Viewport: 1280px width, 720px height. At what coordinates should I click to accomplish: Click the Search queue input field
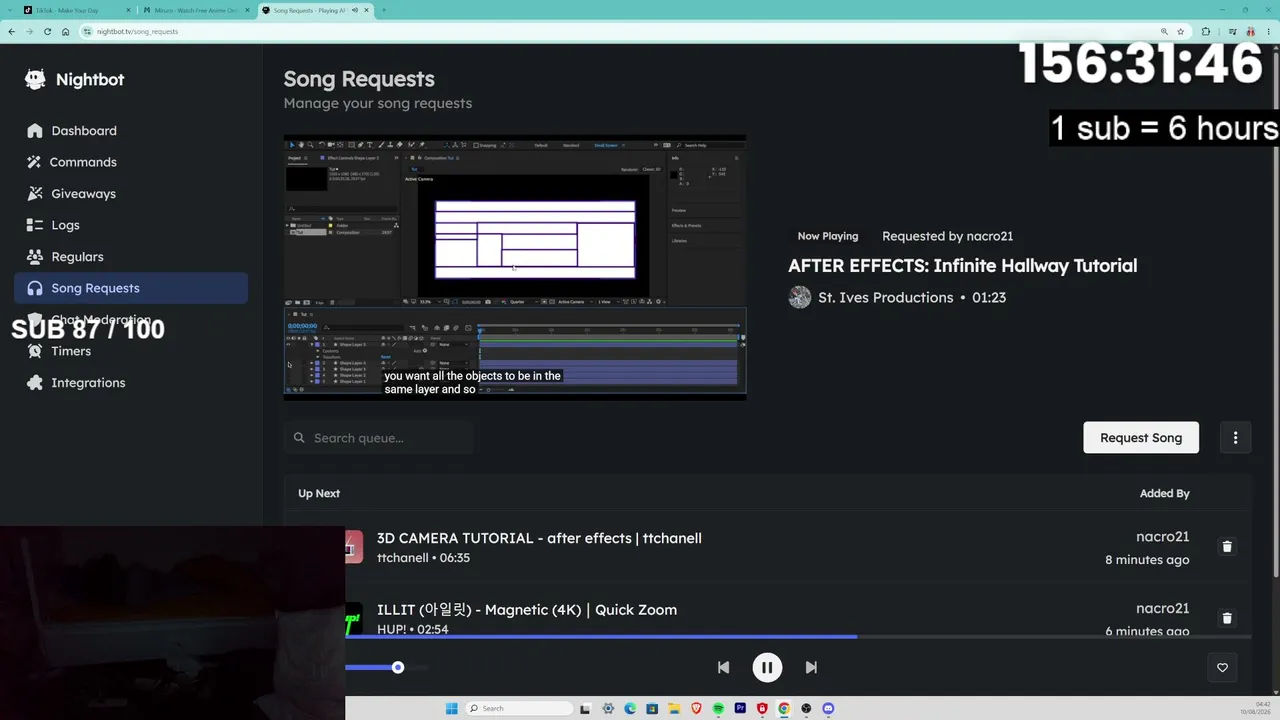tap(379, 438)
